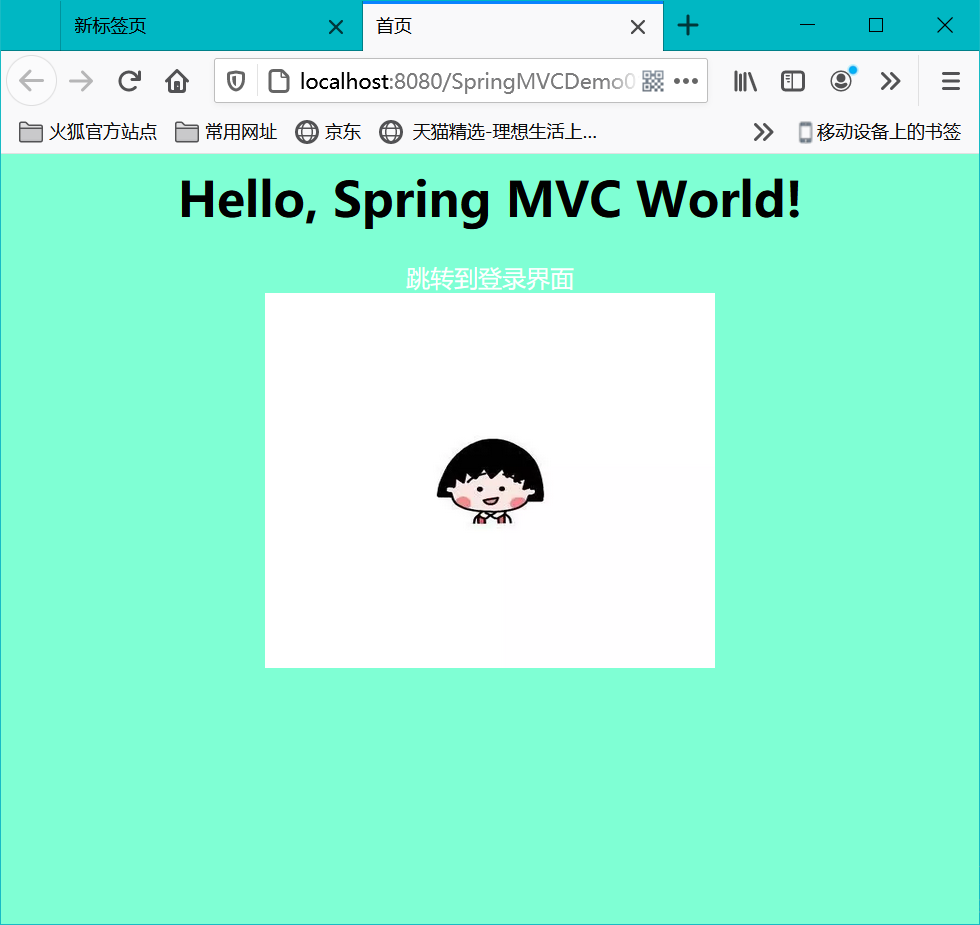The height and width of the screenshot is (925, 980).
Task: Open the Firefox account menu
Action: tap(842, 81)
